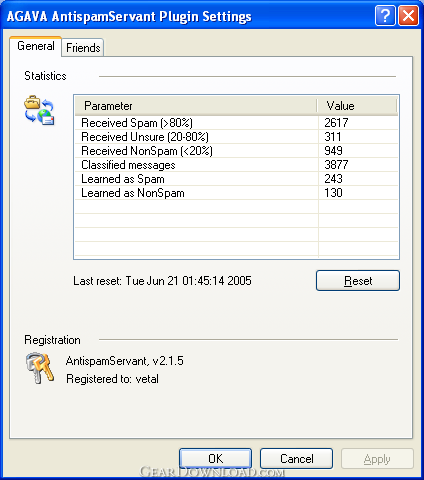Reset the statistics counters
424x480 pixels.
358,281
